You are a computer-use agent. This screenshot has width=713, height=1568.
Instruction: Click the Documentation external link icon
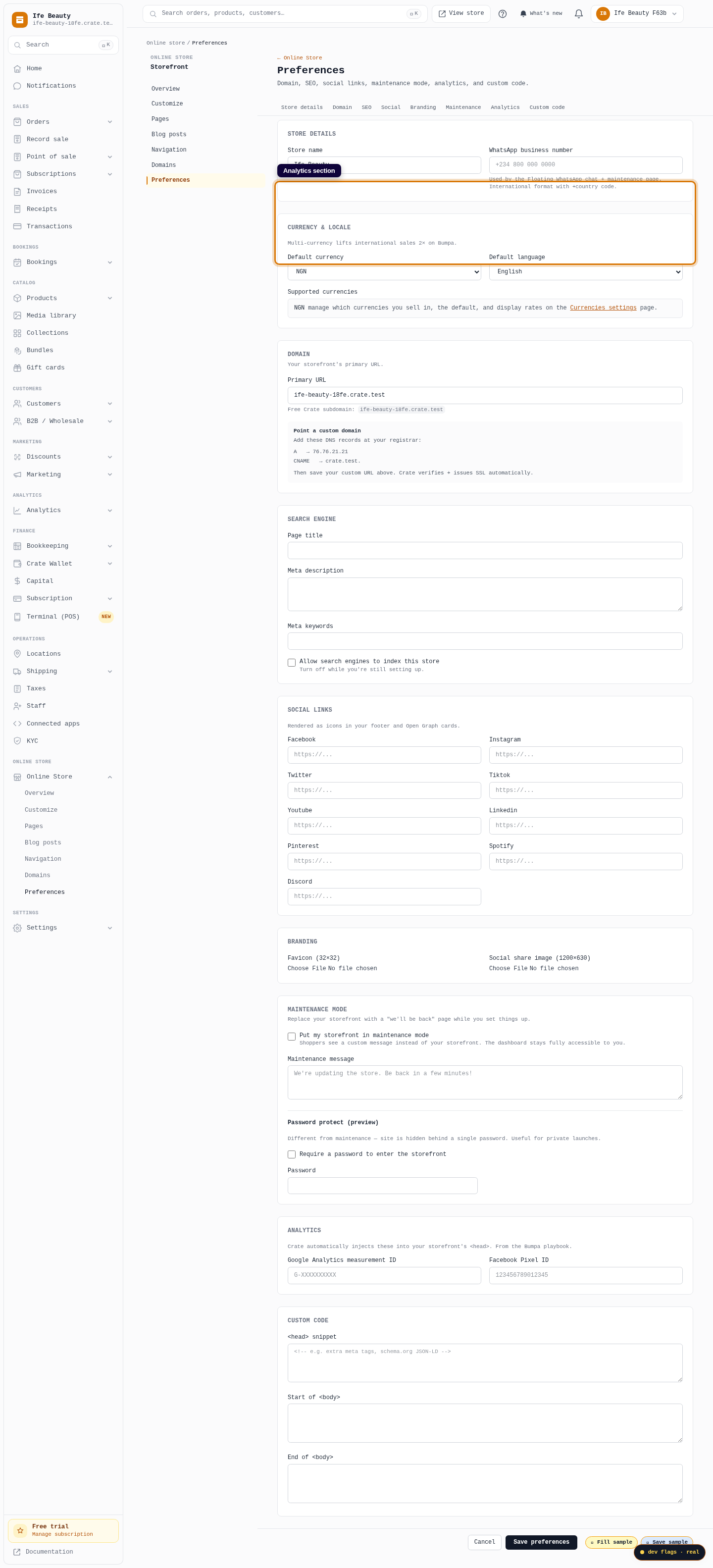pos(17,1552)
